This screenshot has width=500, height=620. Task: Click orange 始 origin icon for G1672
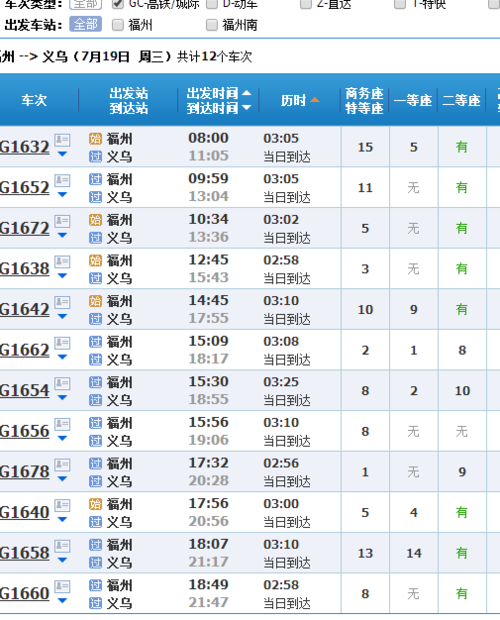pos(95,220)
